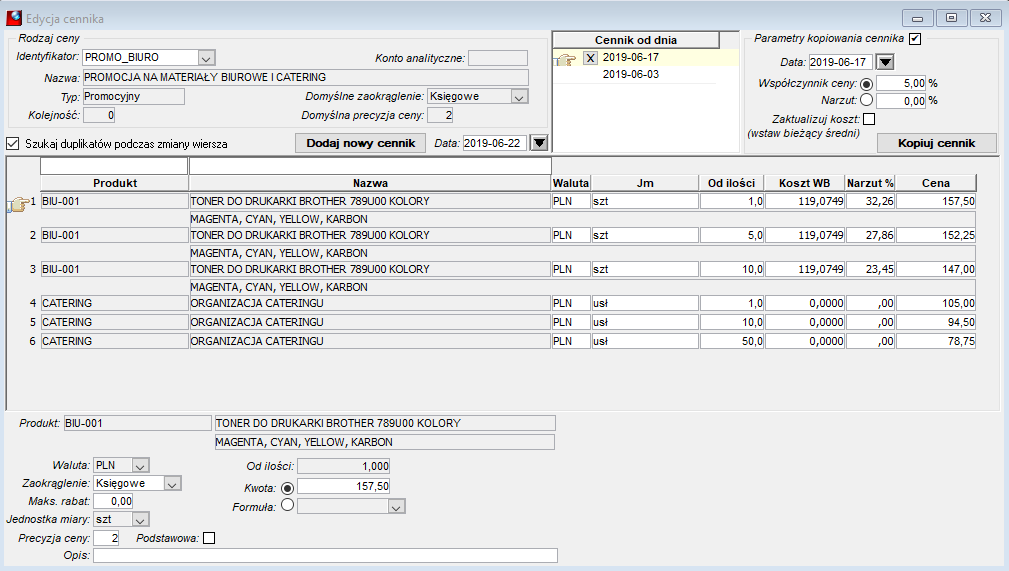Click the pointing hand icon beside row 1
This screenshot has width=1009, height=571.
click(19, 204)
